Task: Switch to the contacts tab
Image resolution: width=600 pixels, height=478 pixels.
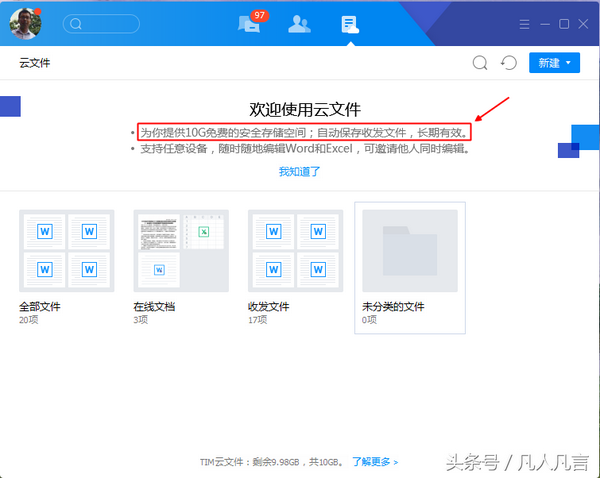Action: click(299, 24)
